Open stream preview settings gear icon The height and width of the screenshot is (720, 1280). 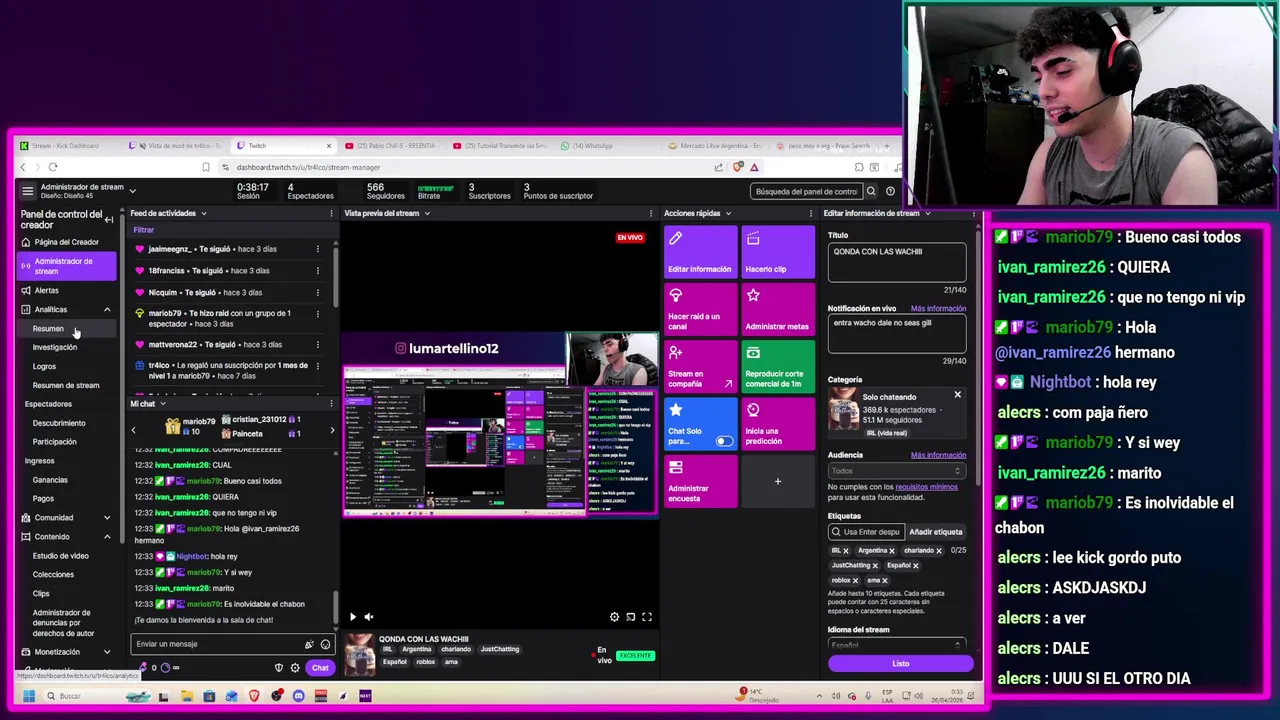(x=614, y=617)
